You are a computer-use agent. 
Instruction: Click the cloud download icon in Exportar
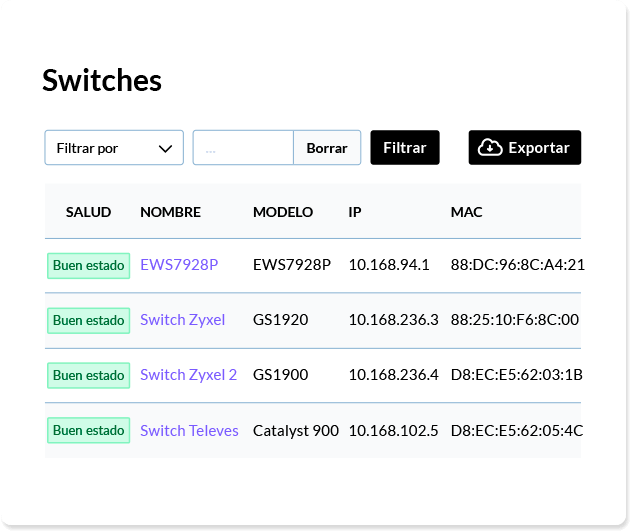[x=490, y=148]
